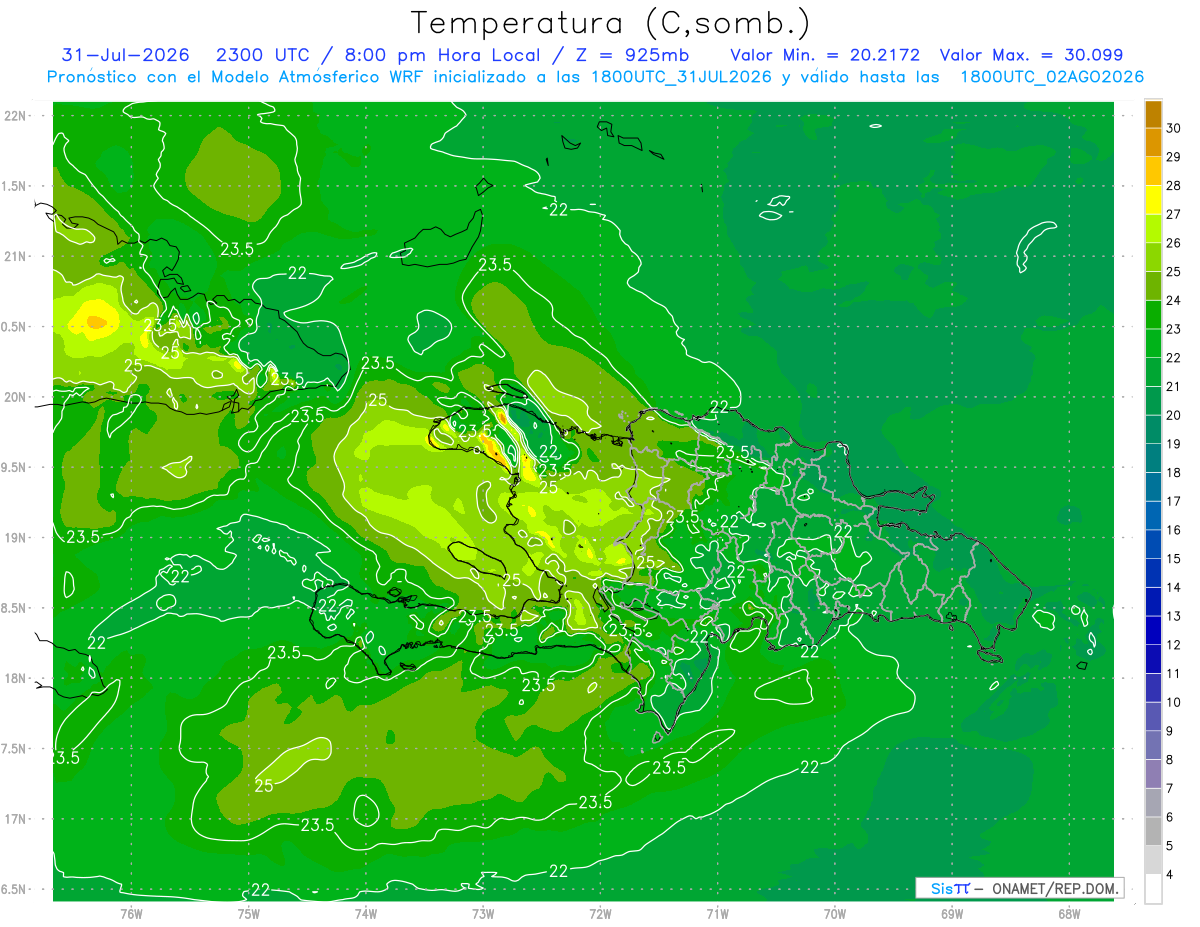Screen dimensions: 1200x927
Task: Click the legend scale label 30
Action: (1174, 128)
